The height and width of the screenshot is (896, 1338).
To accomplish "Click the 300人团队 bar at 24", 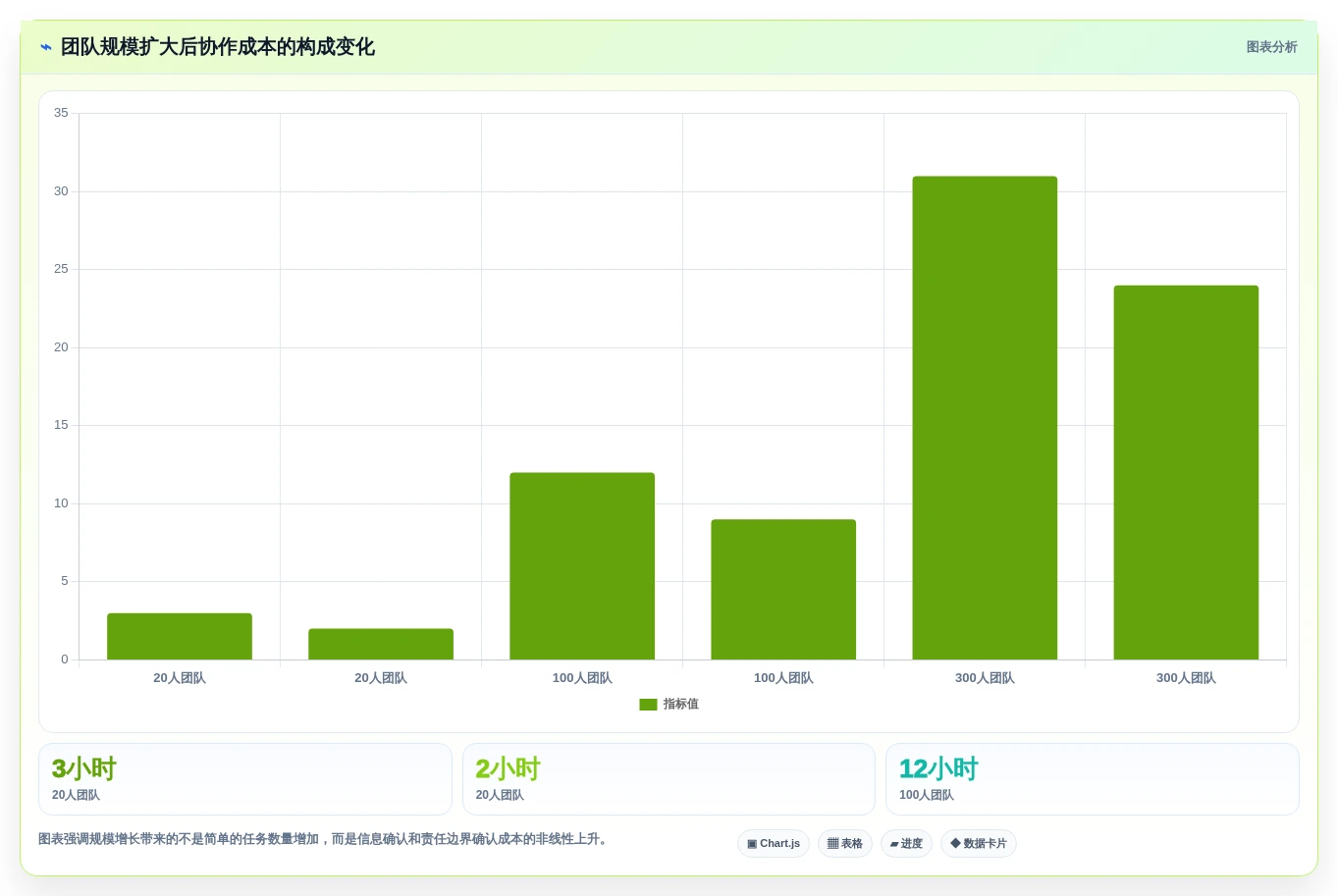I will pyautogui.click(x=1186, y=472).
